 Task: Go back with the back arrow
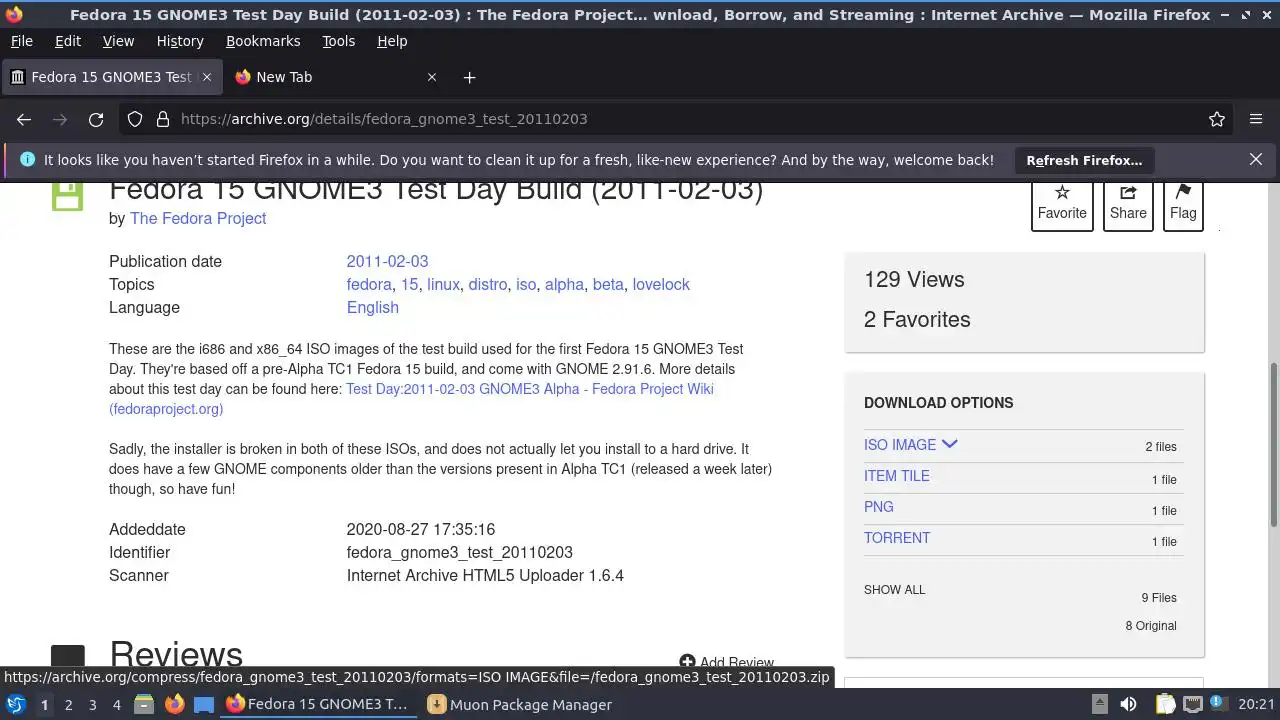[x=24, y=119]
